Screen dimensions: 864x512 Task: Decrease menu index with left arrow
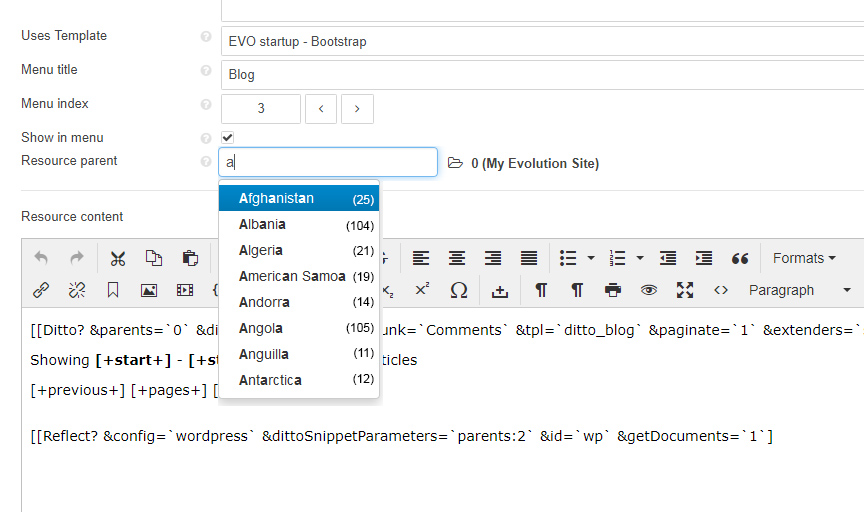(321, 109)
